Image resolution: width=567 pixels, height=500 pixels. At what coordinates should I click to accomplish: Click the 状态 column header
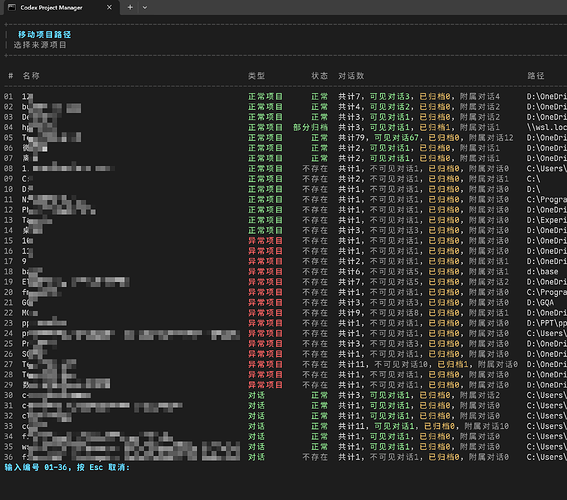click(x=320, y=76)
